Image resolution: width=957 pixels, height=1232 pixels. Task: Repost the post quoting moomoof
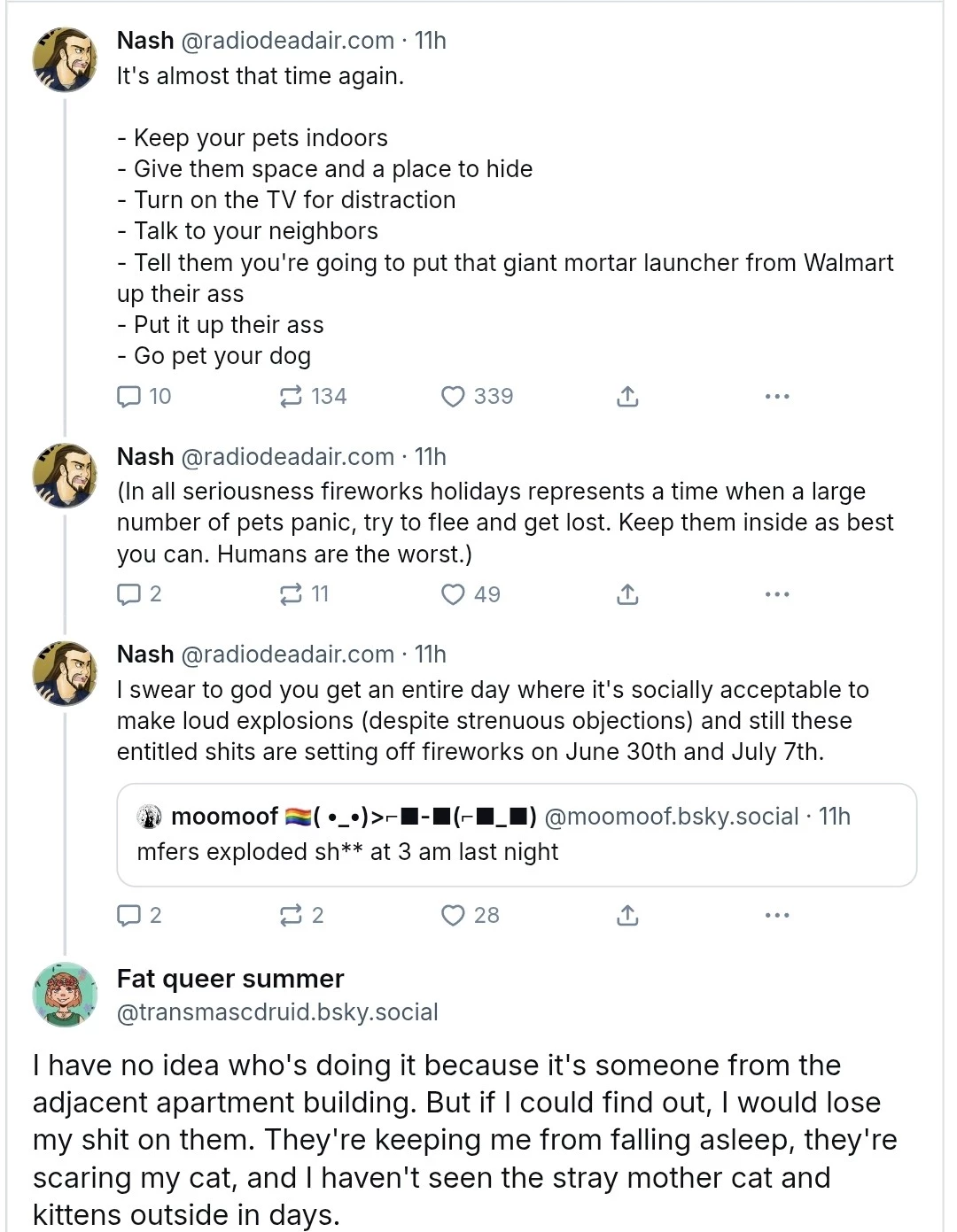coord(302,915)
